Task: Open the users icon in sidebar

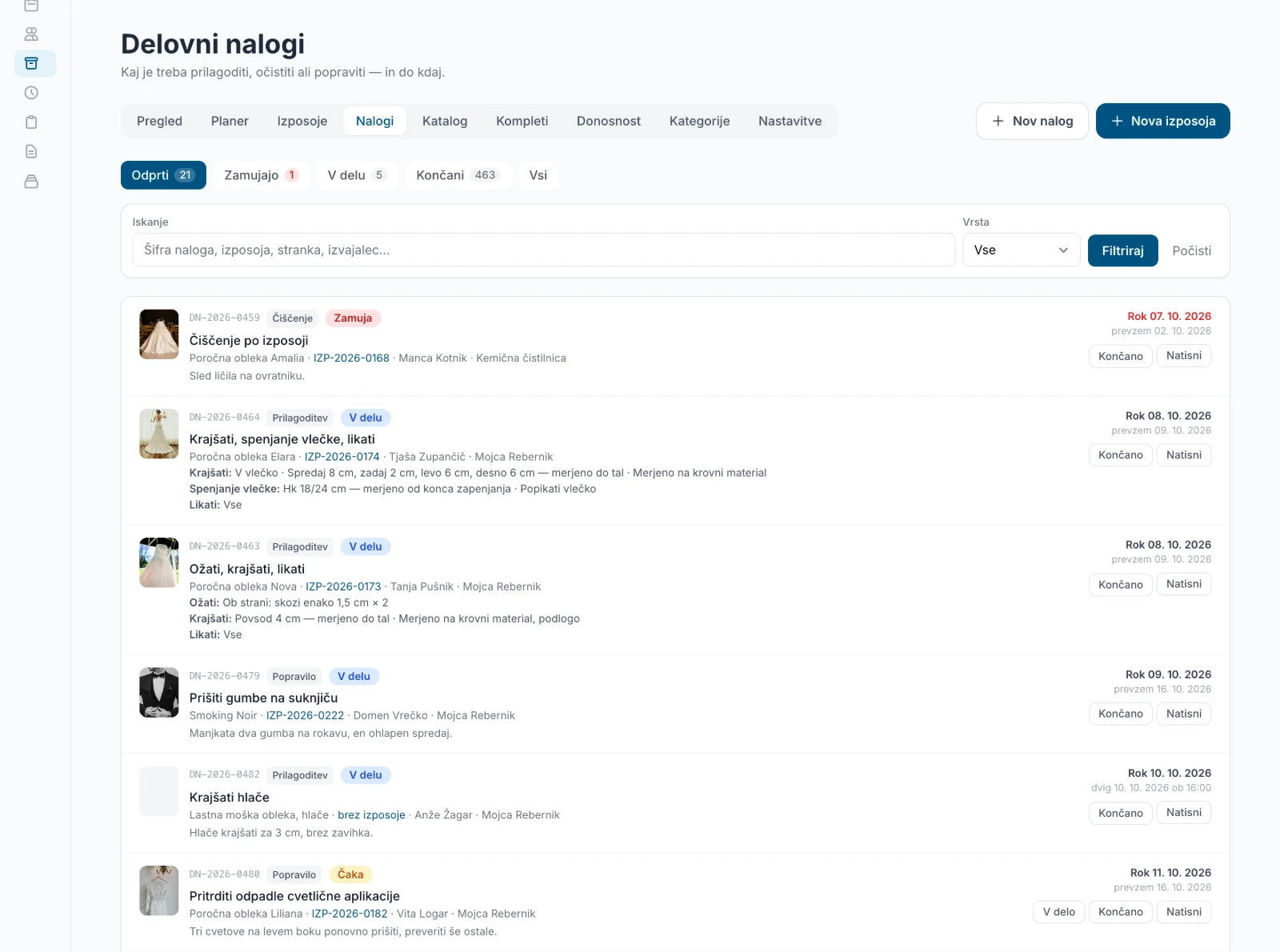Action: [31, 34]
